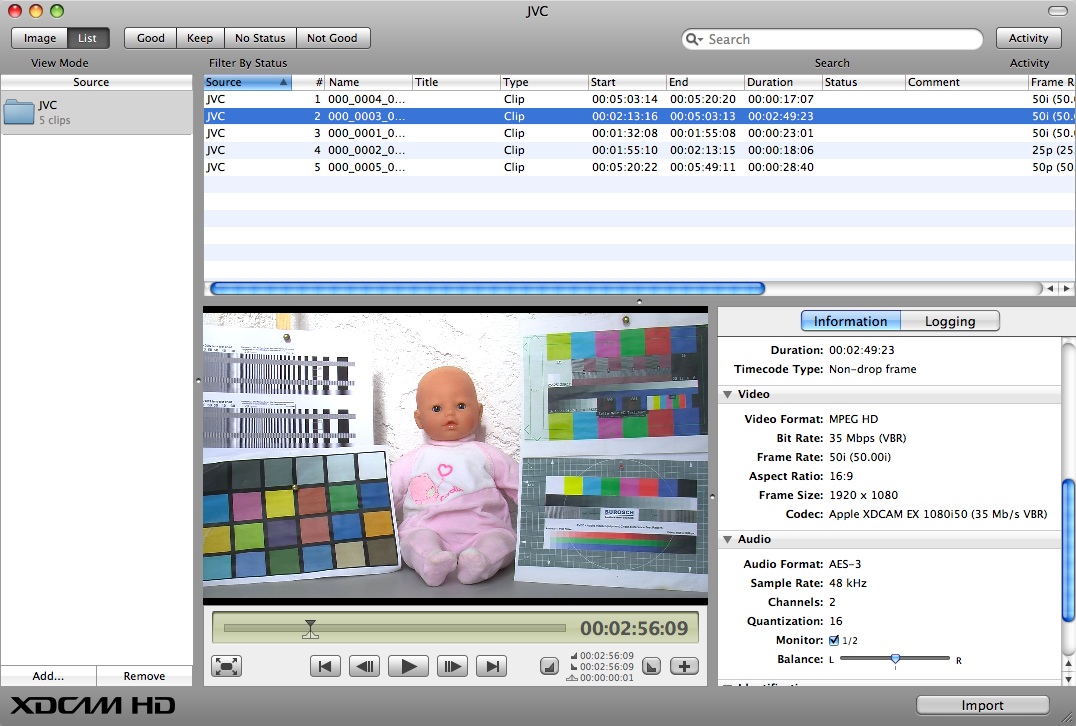This screenshot has height=726, width=1076.
Task: Click Codec value Apple XDCAM EX
Action: [938, 514]
